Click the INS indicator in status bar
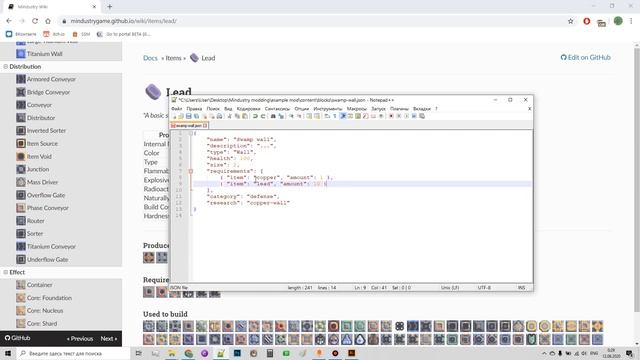This screenshot has height=360, width=640. pos(521,288)
